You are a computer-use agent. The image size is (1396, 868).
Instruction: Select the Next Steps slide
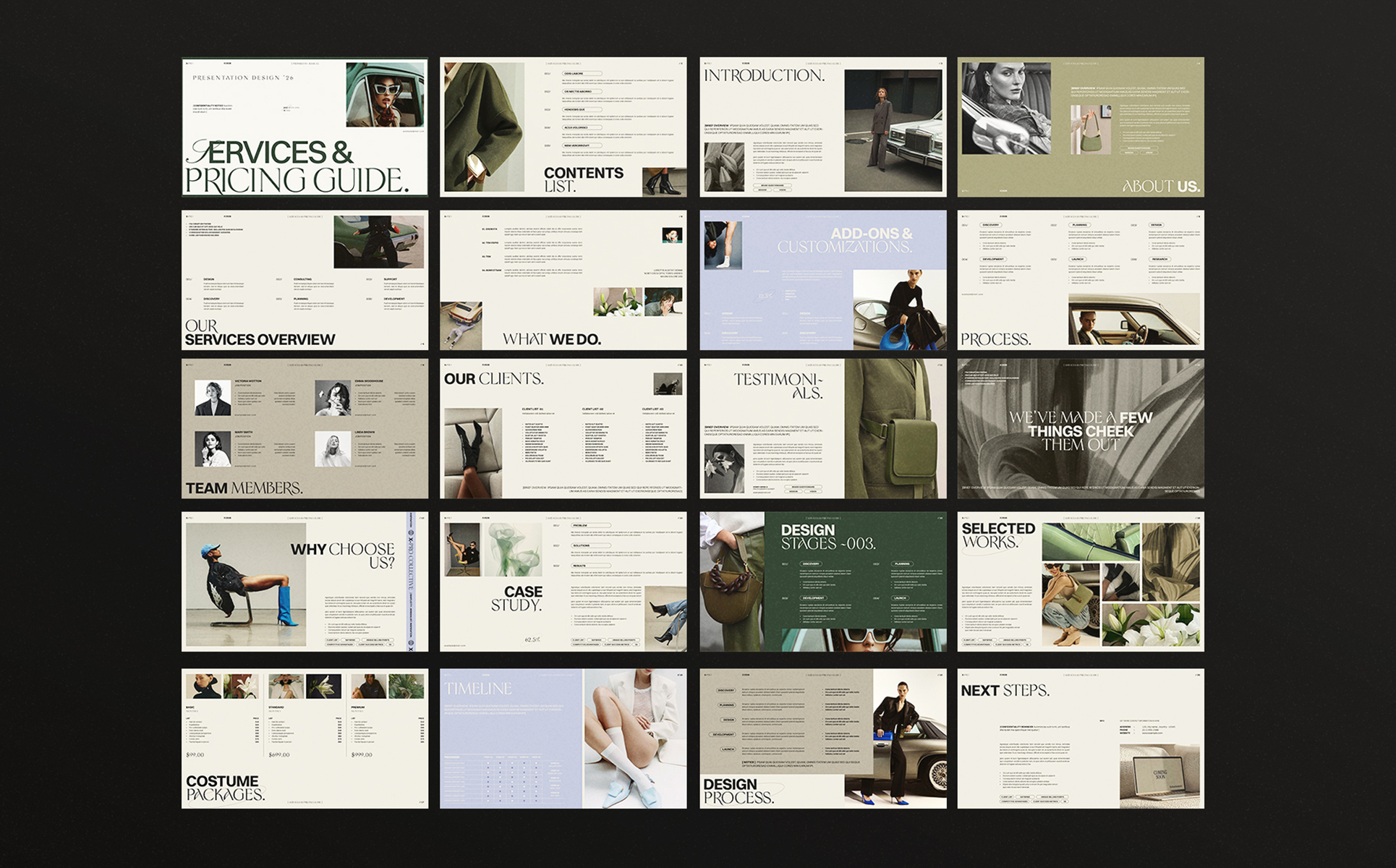click(x=1081, y=739)
